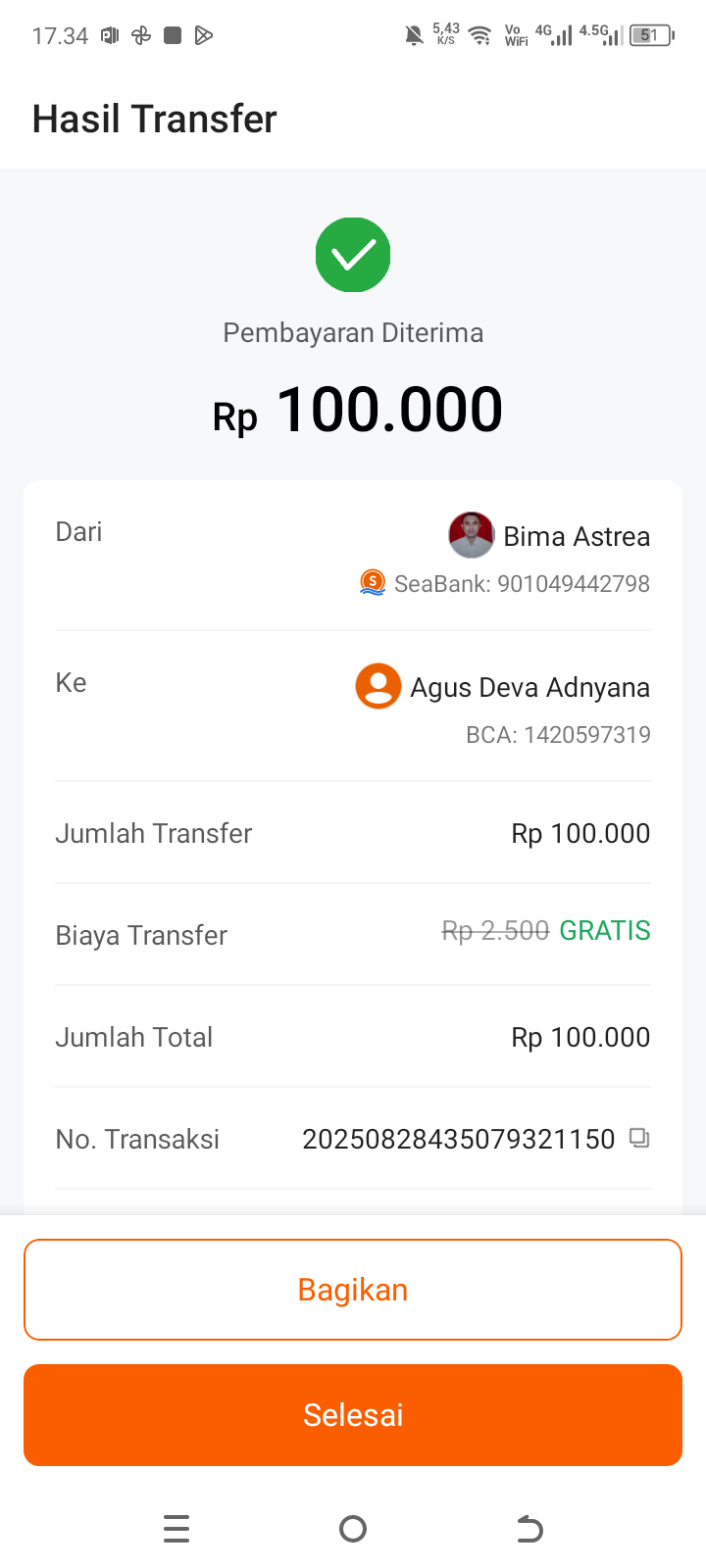
Task: Tap the battery indicator in status bar
Action: [x=651, y=36]
